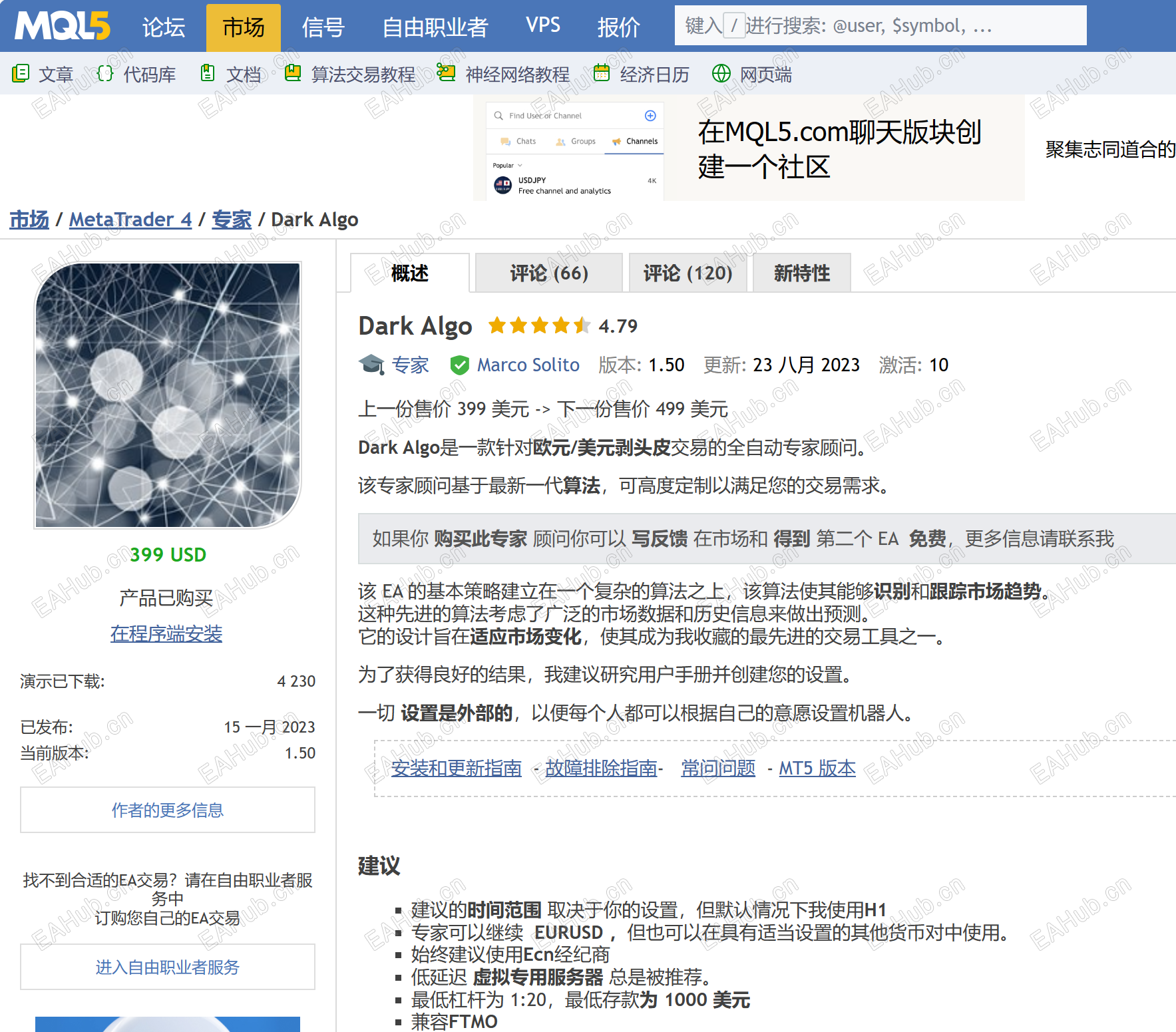Click the MQL5 chat community banner text

[840, 149]
